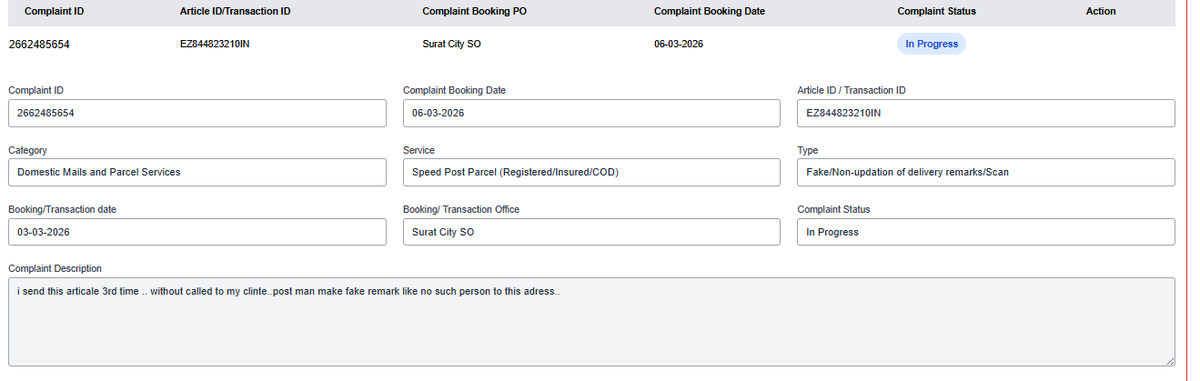Viewport: 1200px width, 381px height.
Task: Focus the Complaint Booking Date field
Action: point(591,113)
